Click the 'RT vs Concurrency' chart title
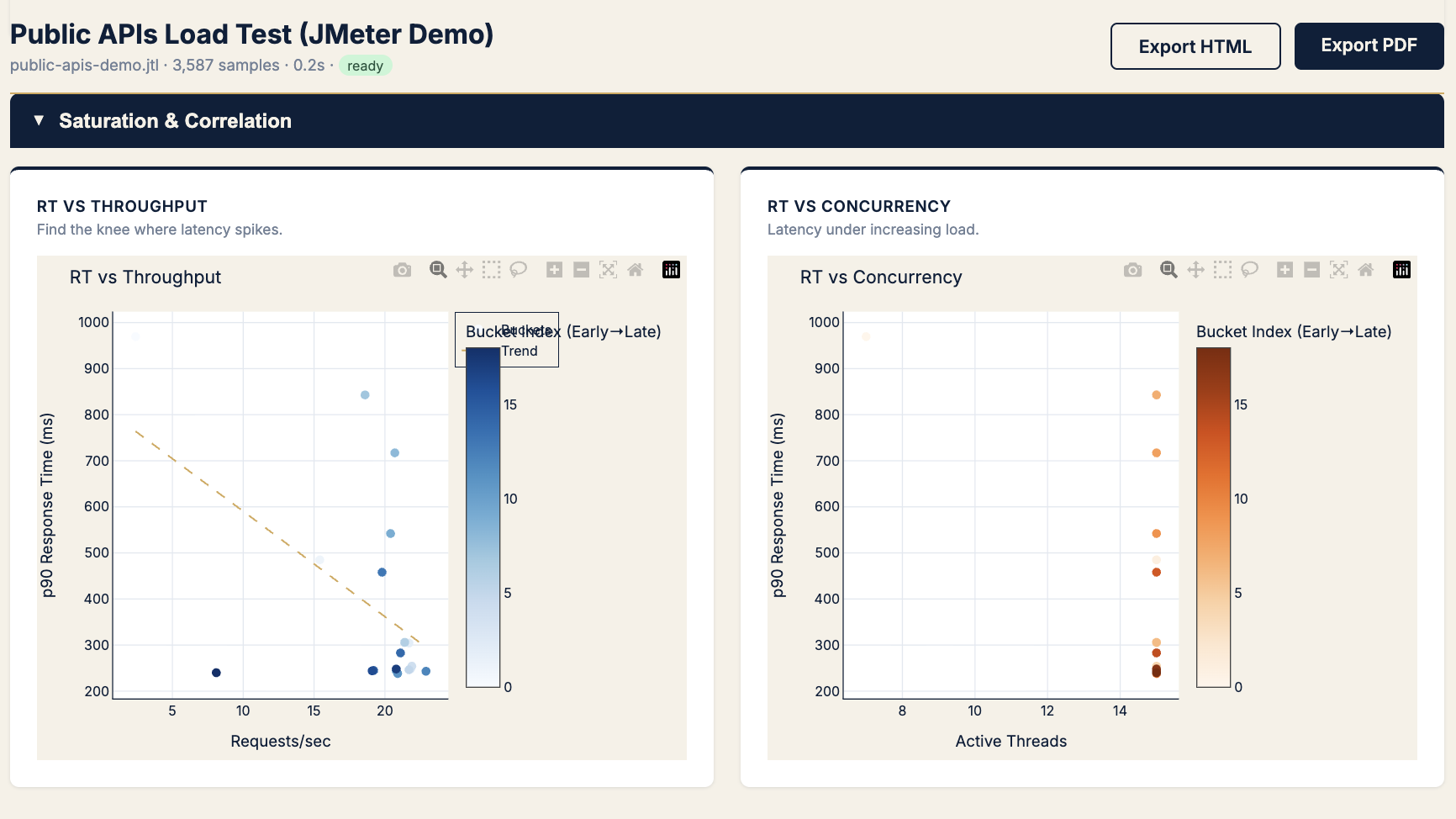1456x819 pixels. tap(881, 277)
